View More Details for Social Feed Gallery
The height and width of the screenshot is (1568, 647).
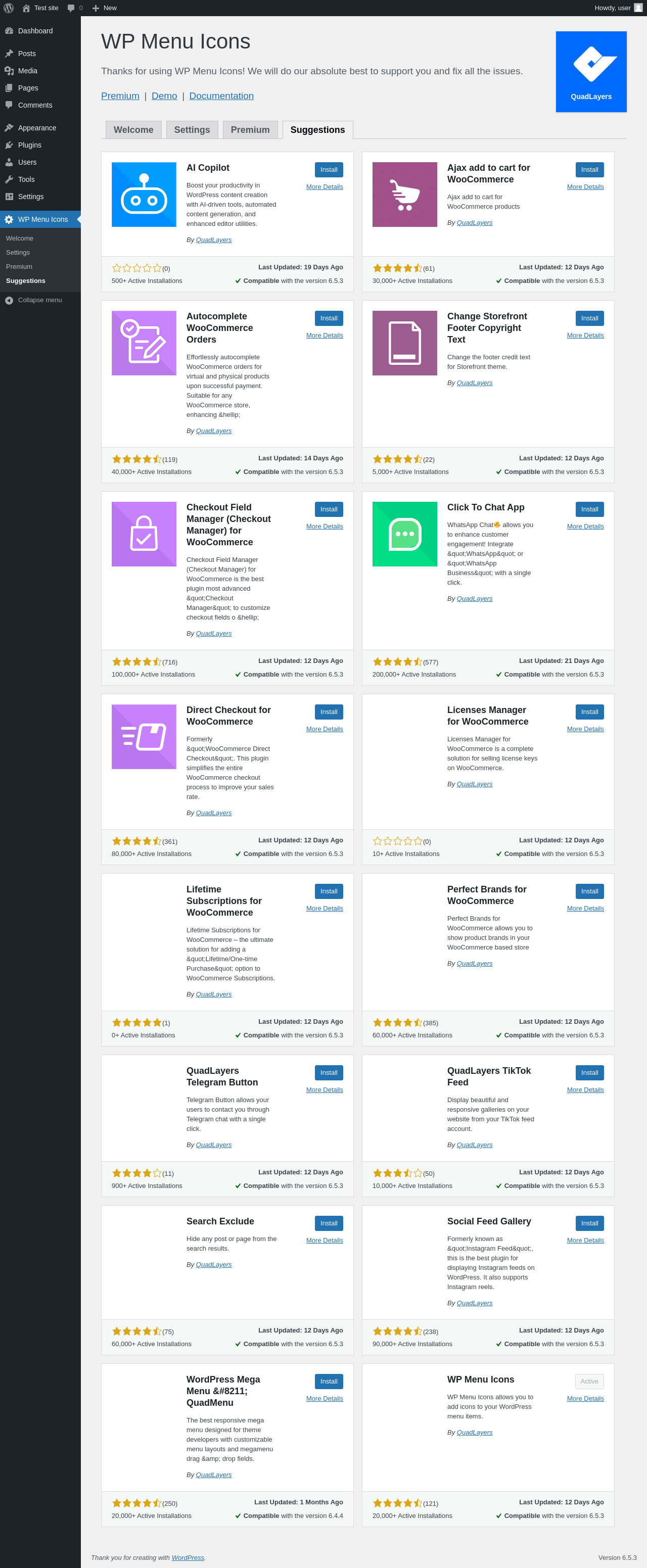point(585,1241)
